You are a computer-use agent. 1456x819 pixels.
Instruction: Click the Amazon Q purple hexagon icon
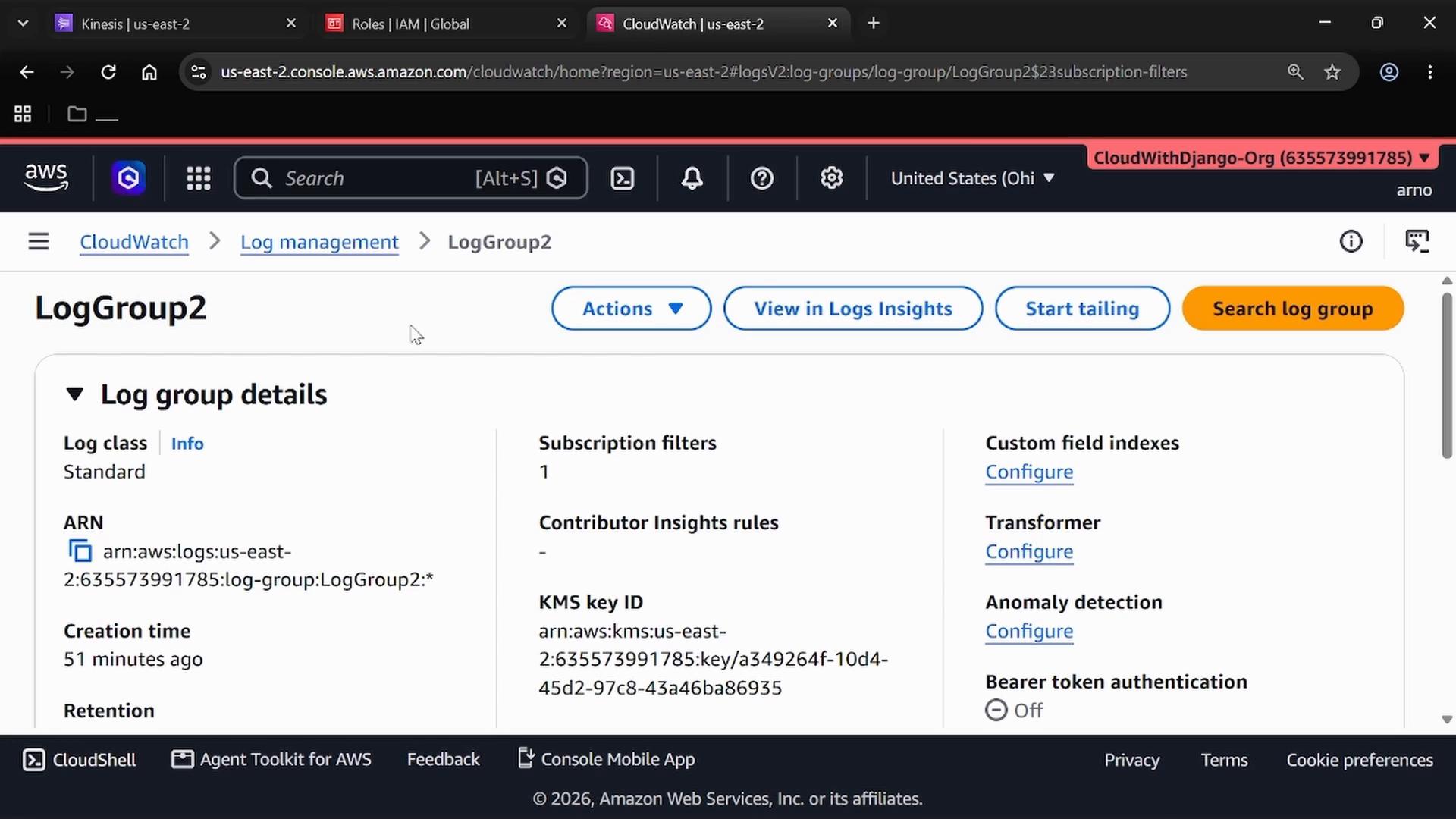coord(129,178)
